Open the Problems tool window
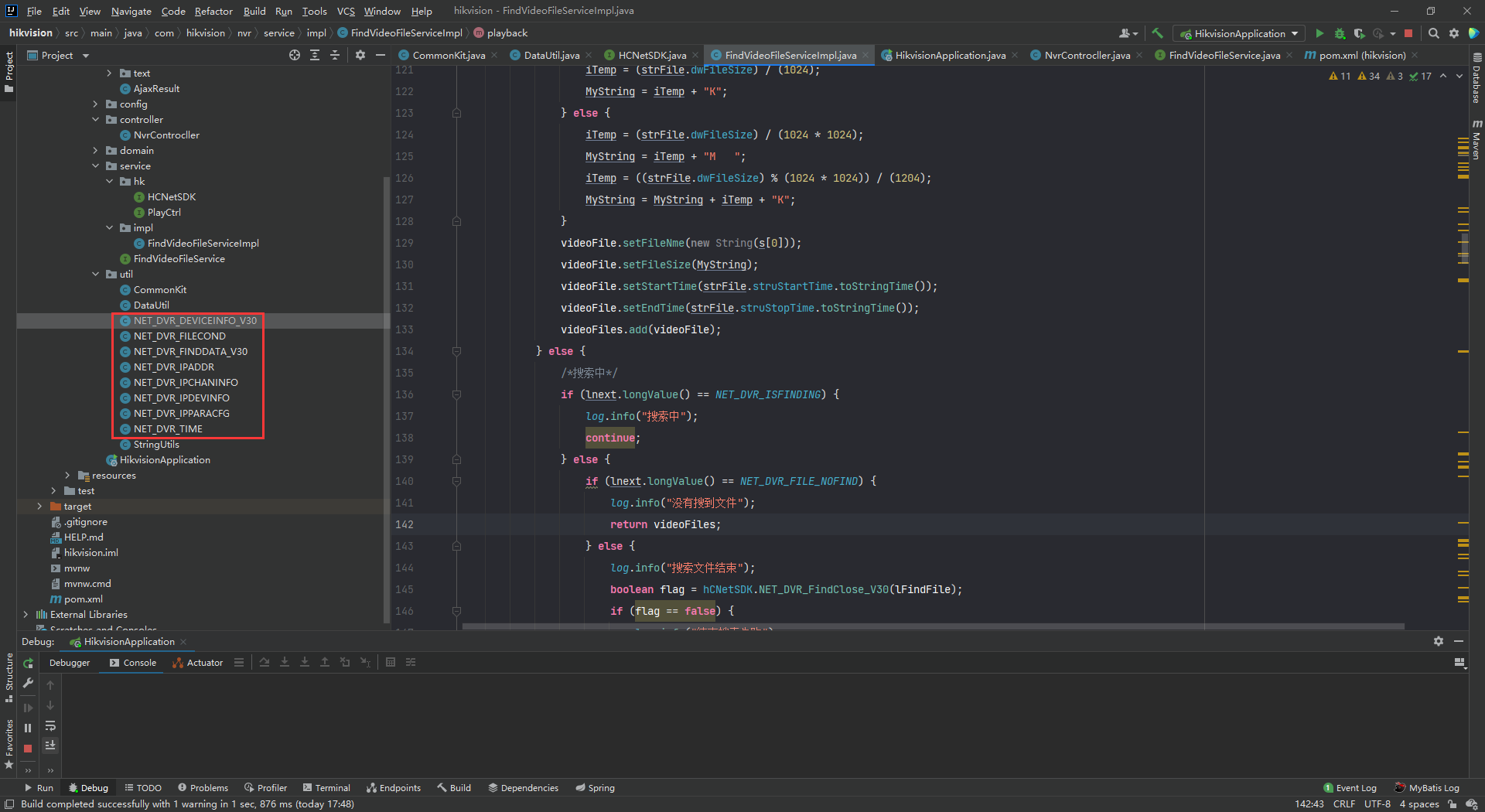This screenshot has height=812, width=1485. tap(203, 788)
